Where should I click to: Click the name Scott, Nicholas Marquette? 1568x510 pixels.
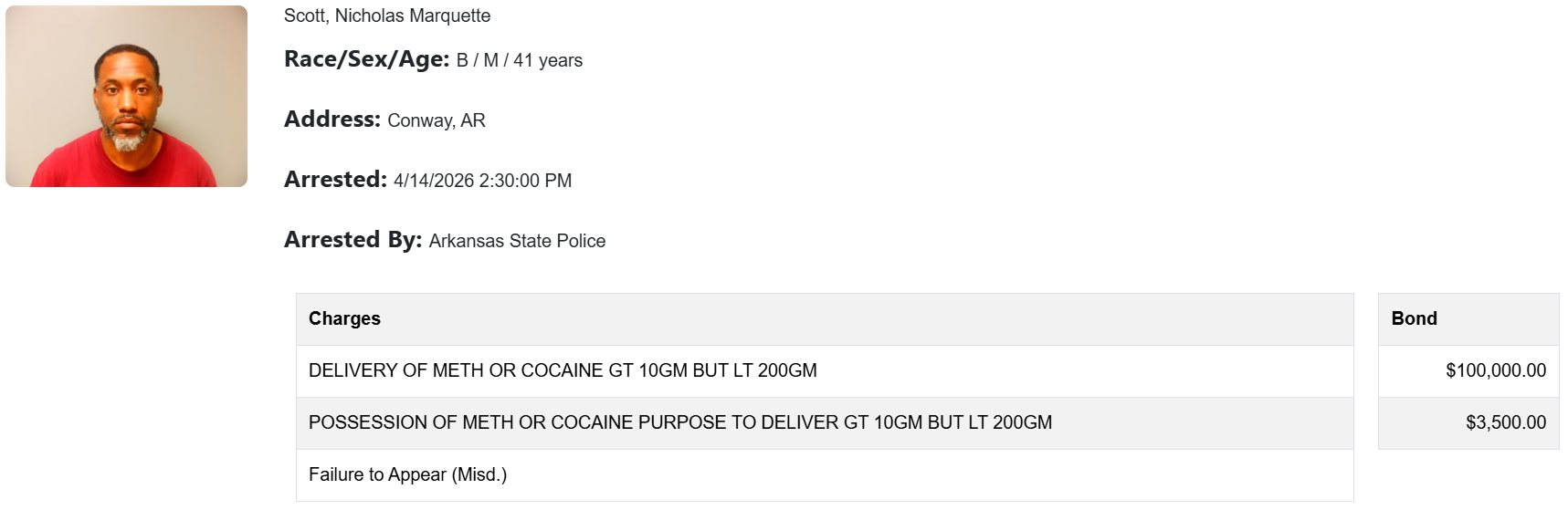[387, 16]
